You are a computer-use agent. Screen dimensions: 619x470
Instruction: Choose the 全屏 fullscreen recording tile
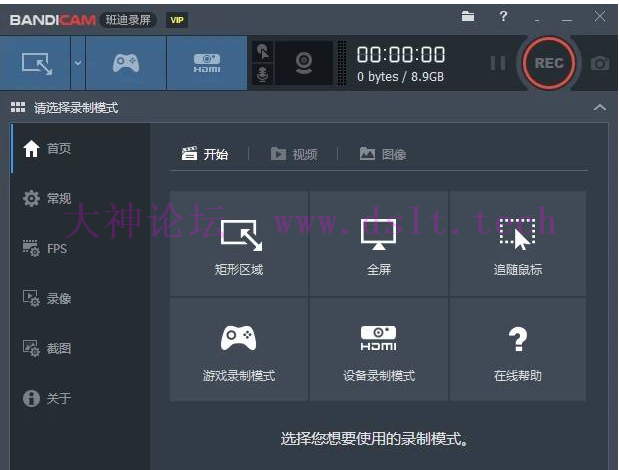click(x=379, y=245)
